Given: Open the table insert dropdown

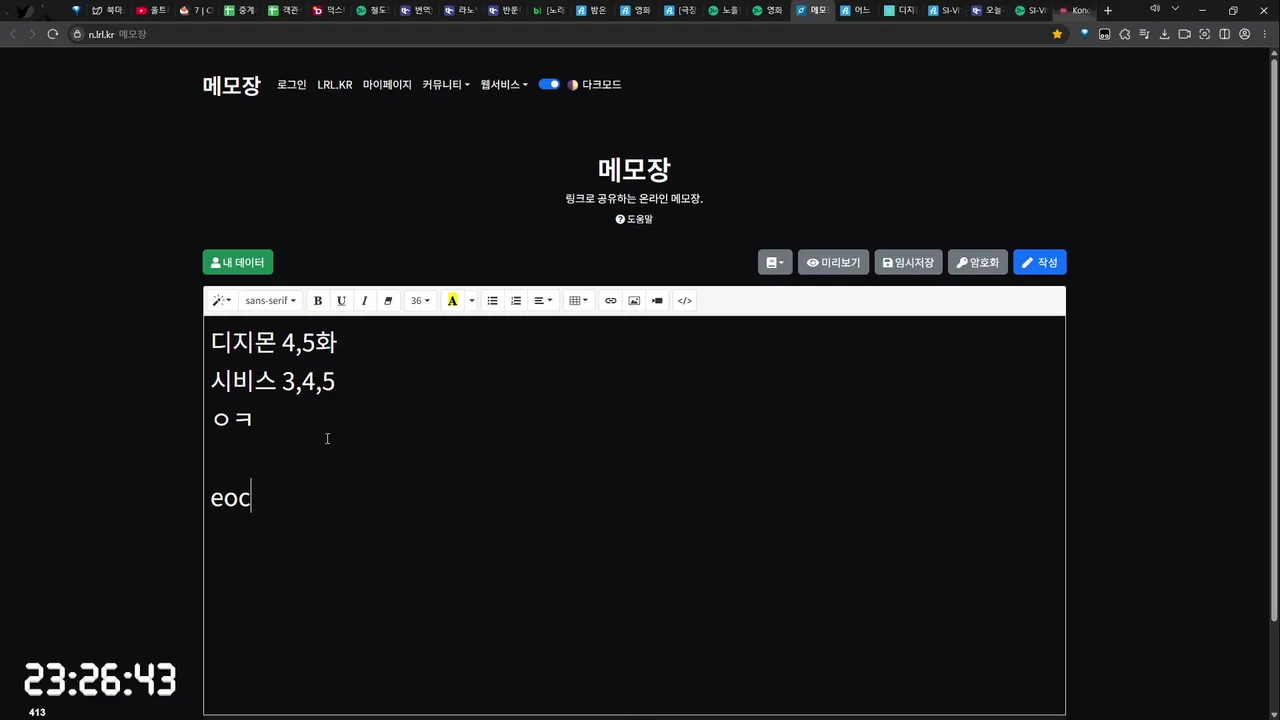Looking at the screenshot, I should click(x=578, y=301).
